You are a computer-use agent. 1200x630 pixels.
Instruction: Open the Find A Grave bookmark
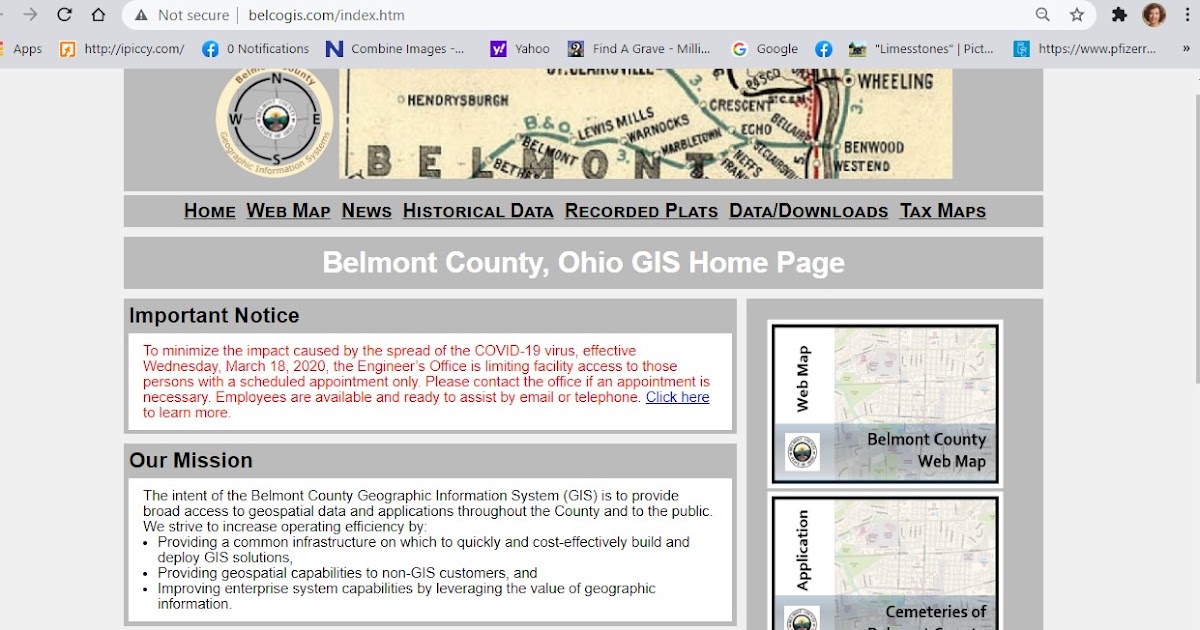click(639, 49)
